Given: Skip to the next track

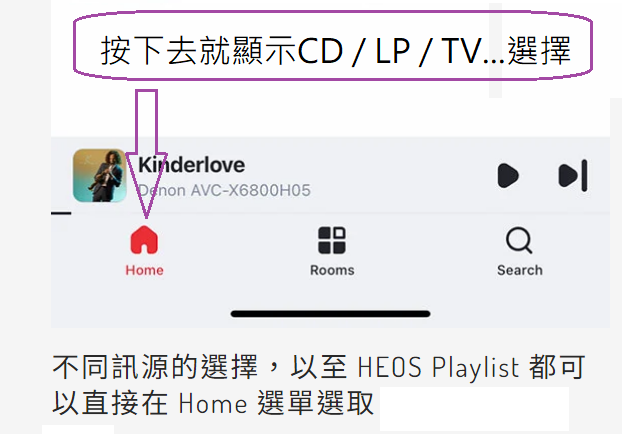Looking at the screenshot, I should click(572, 175).
